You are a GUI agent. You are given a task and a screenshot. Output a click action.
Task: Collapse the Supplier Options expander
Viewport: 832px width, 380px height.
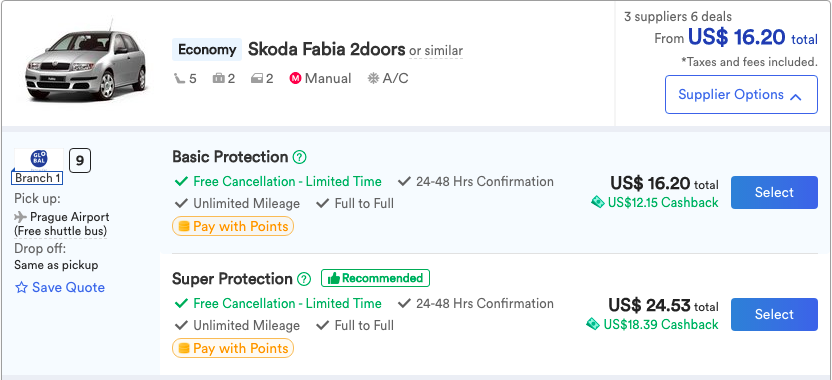point(741,94)
